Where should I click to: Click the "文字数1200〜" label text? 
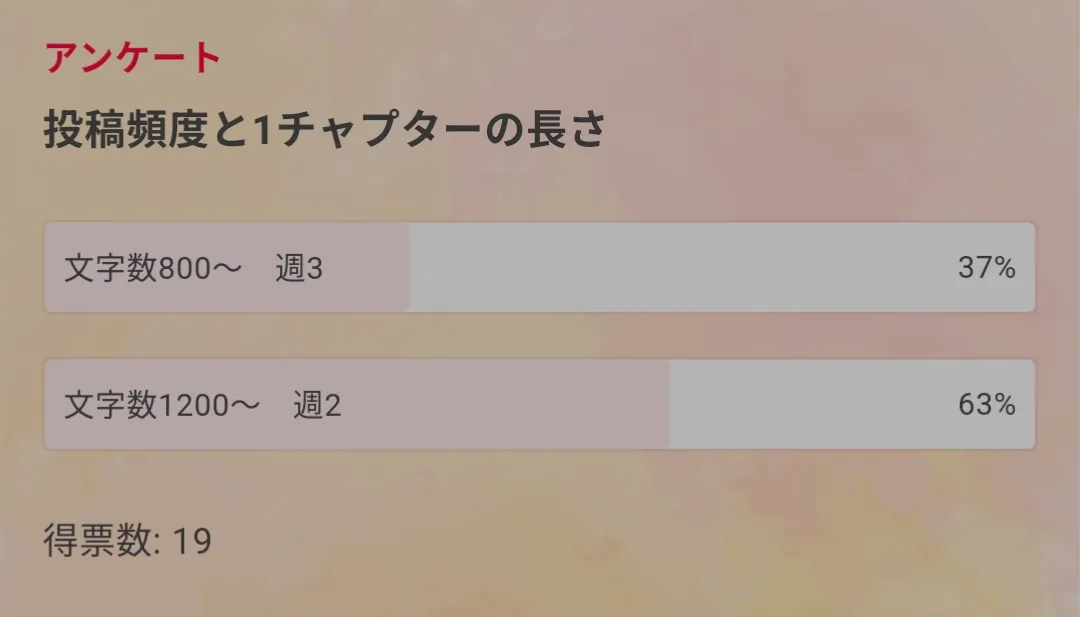[162, 405]
